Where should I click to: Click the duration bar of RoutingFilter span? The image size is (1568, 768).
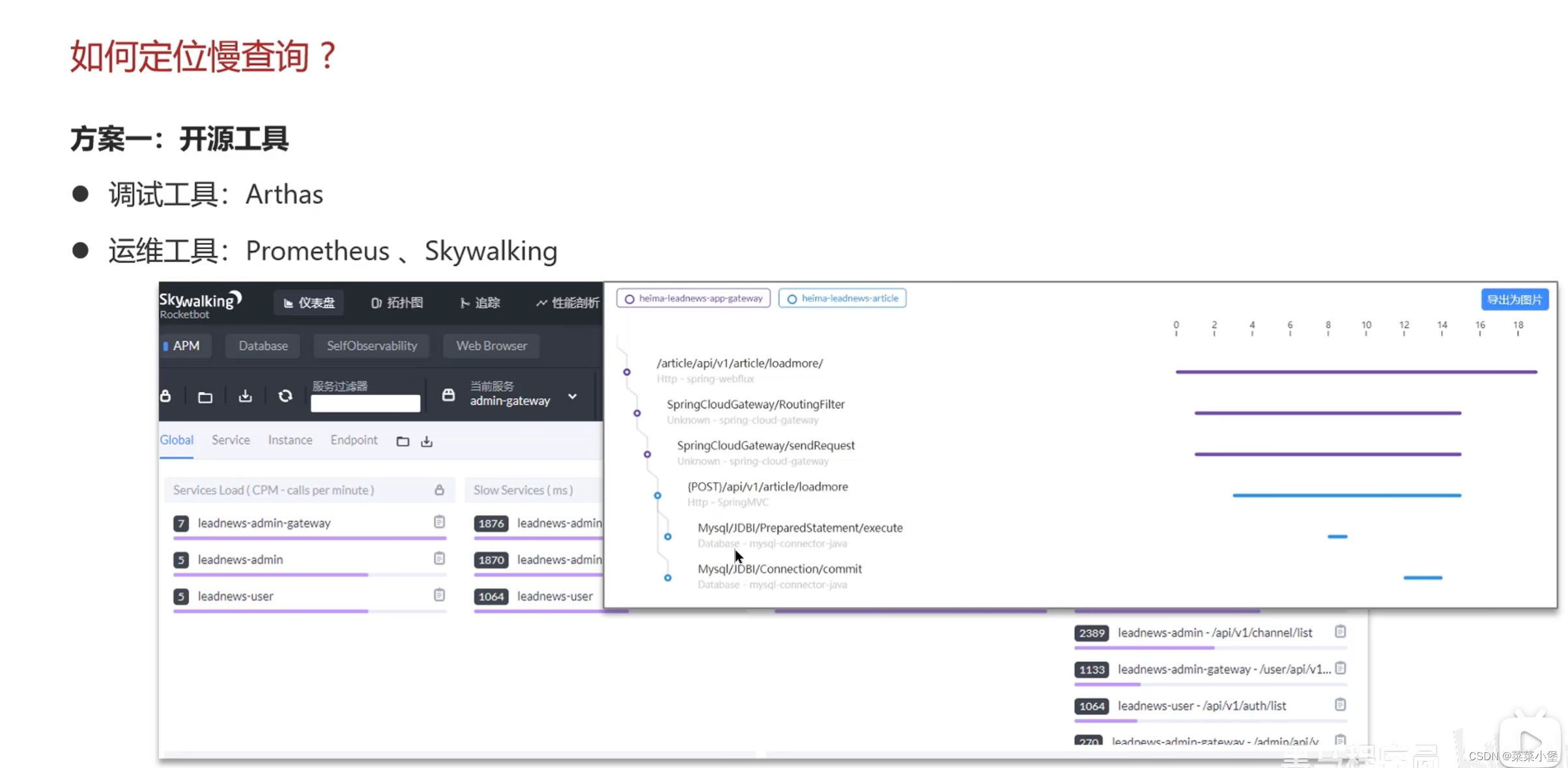click(1328, 413)
